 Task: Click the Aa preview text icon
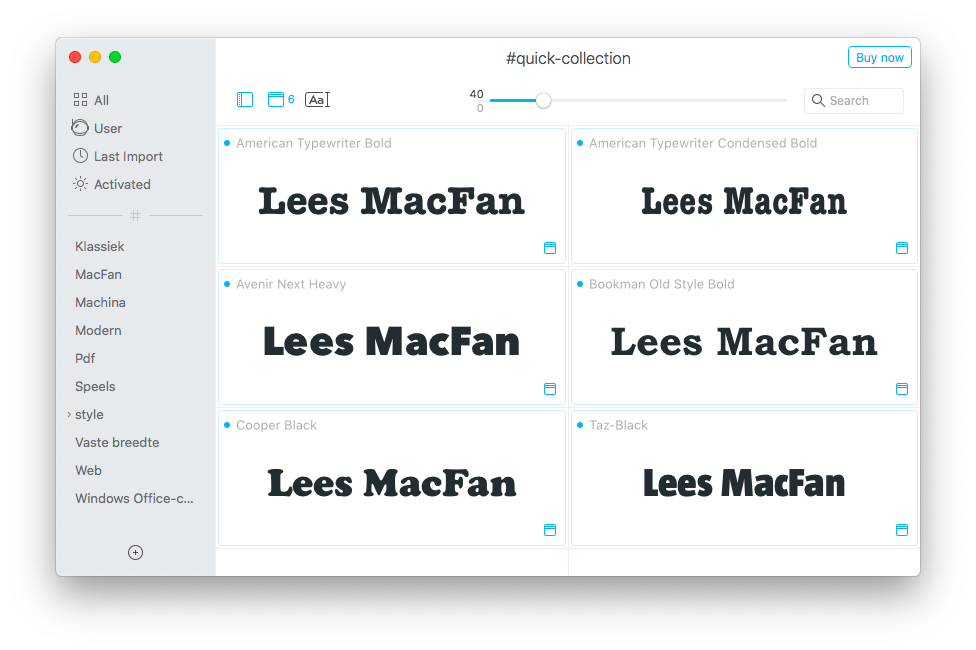317,100
